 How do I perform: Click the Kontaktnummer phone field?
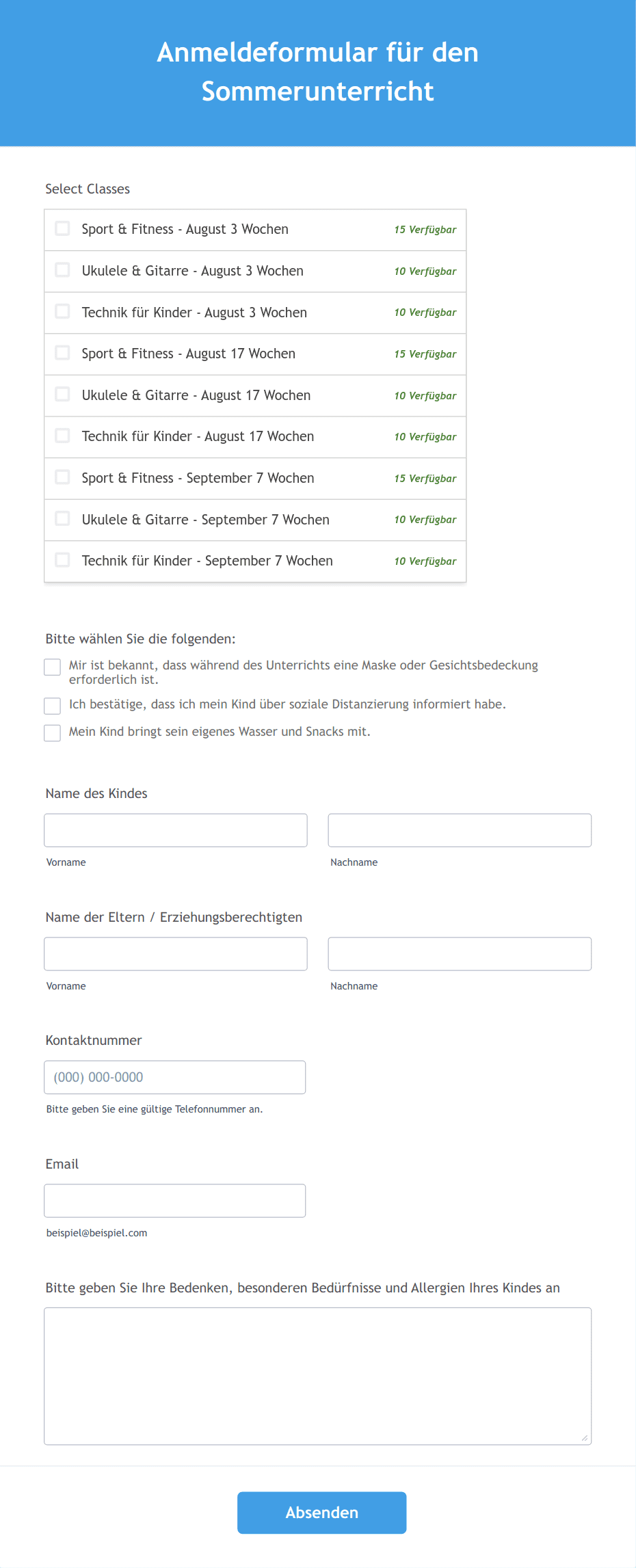[x=175, y=1077]
